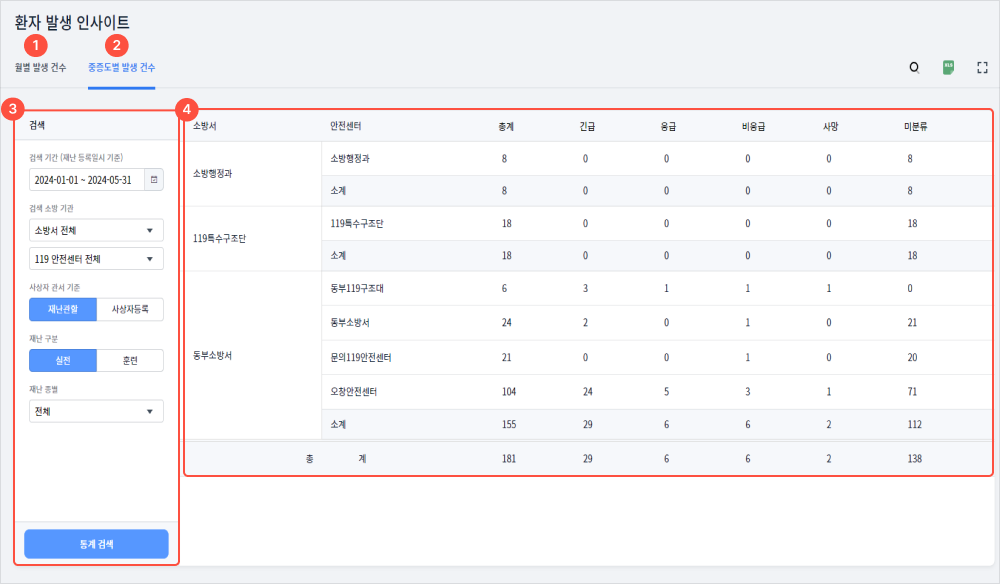Click the search magnifier icon
The image size is (1000, 584).
[914, 68]
